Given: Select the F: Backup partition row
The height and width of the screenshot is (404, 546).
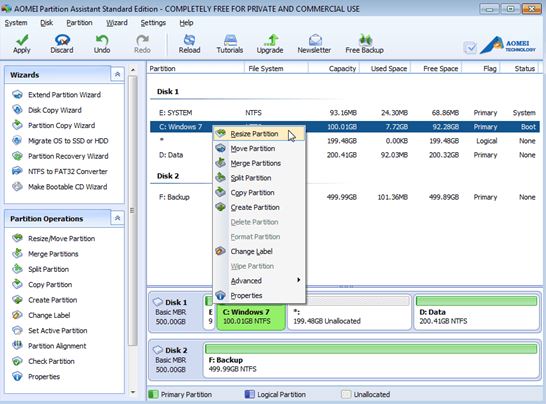Looking at the screenshot, I should point(345,197).
